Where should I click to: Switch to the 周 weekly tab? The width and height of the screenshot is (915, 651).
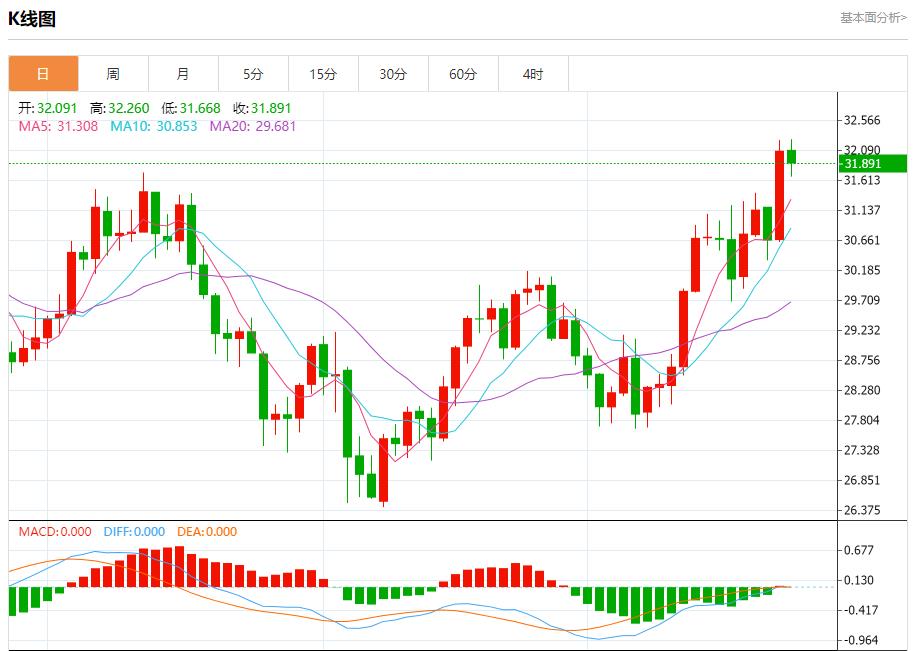(113, 74)
